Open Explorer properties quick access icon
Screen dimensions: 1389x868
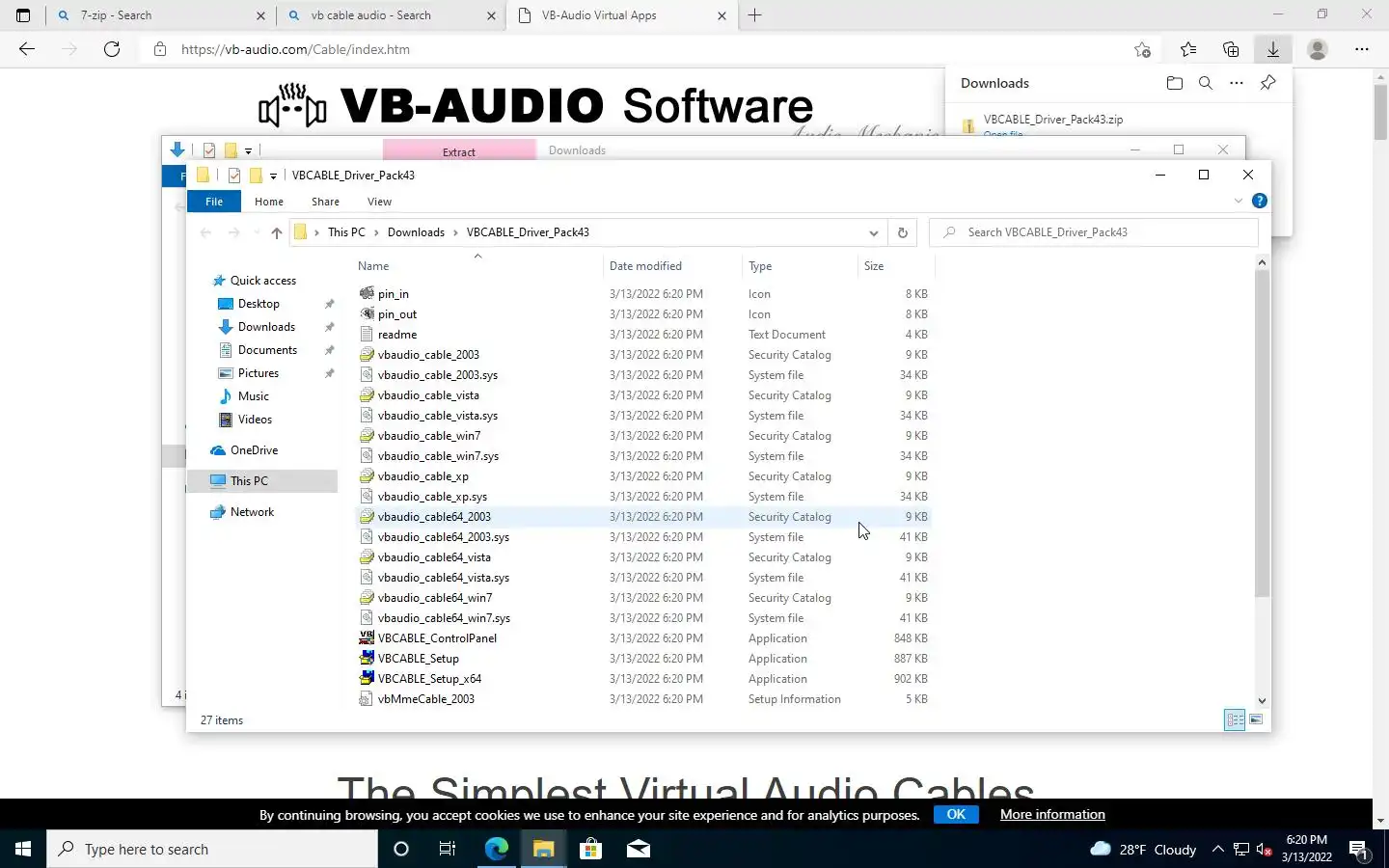[233, 176]
